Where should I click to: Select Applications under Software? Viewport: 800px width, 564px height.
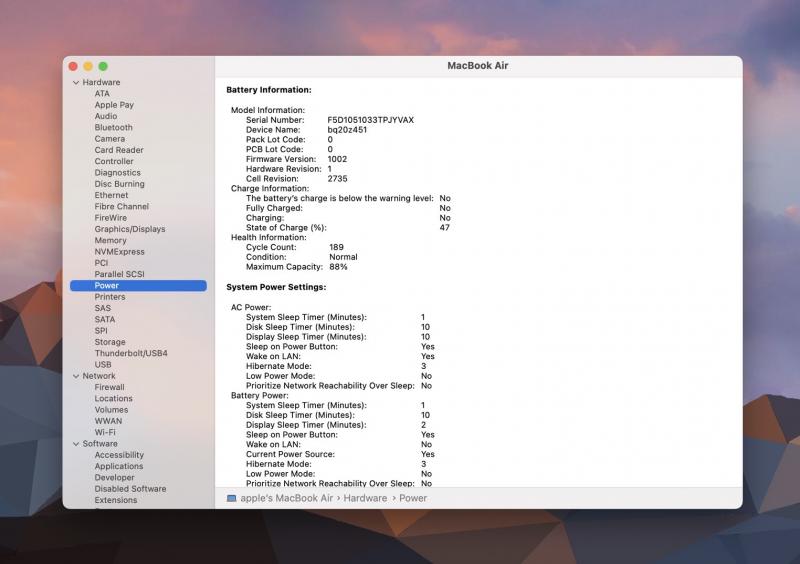pyautogui.click(x=119, y=467)
